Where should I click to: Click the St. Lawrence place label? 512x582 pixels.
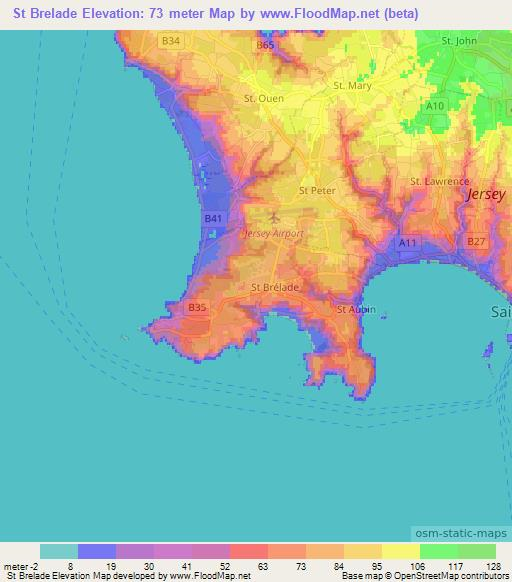click(440, 182)
